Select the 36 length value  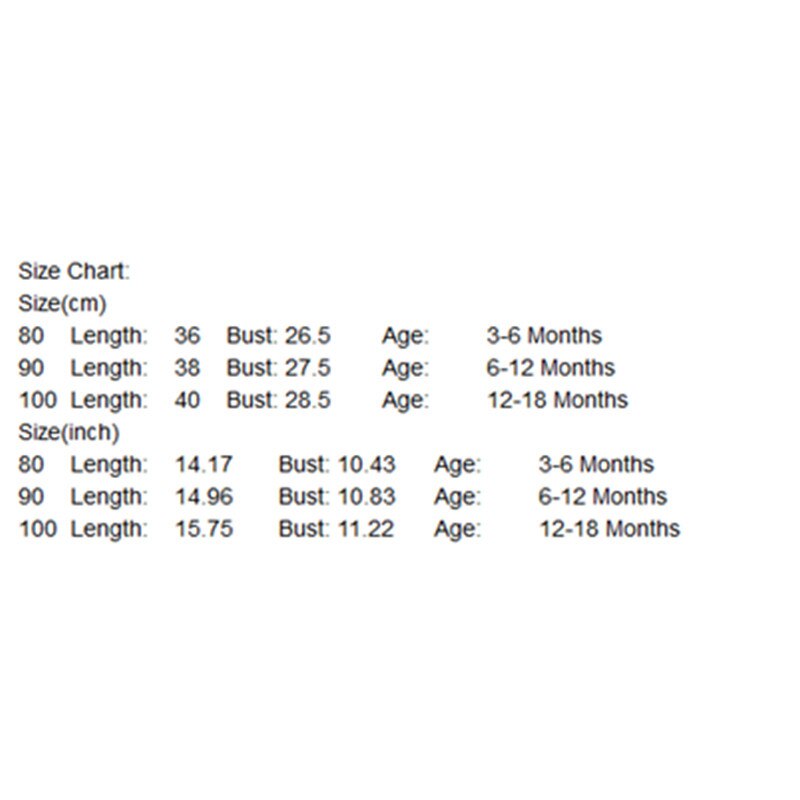[187, 336]
